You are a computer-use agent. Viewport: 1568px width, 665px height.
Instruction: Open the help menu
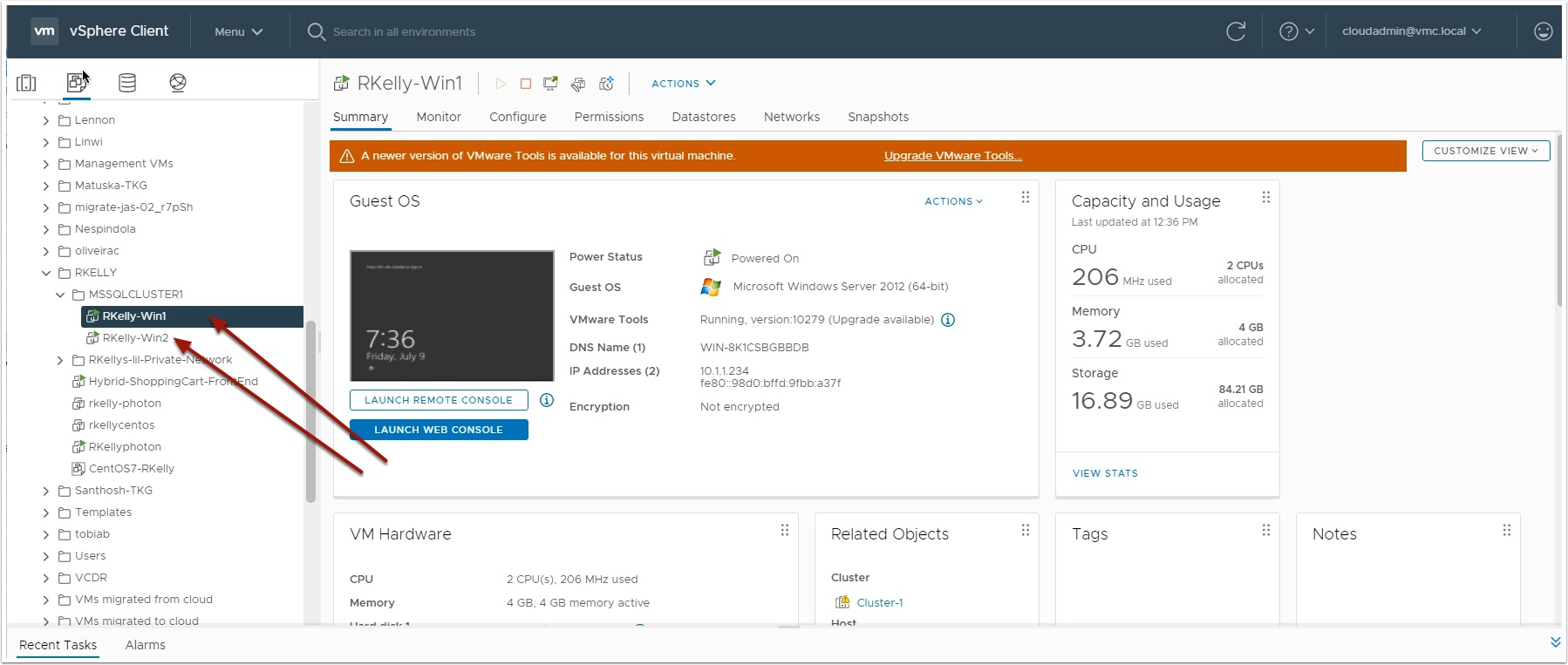[x=1297, y=31]
